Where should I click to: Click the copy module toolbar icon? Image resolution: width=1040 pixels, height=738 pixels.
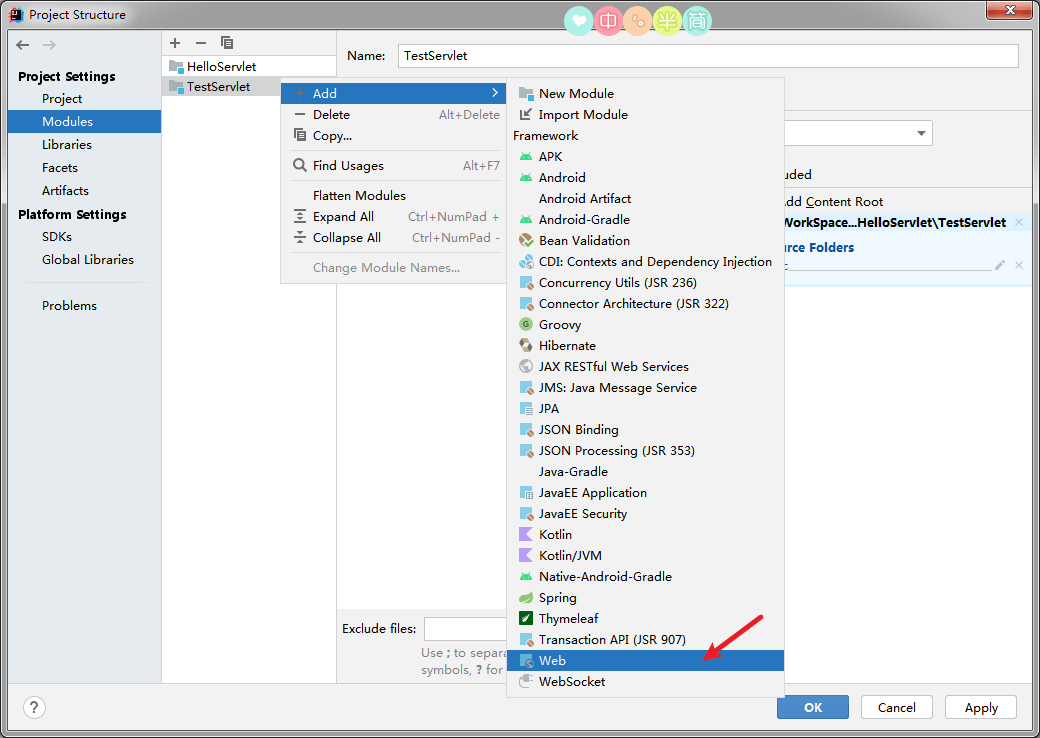click(227, 43)
